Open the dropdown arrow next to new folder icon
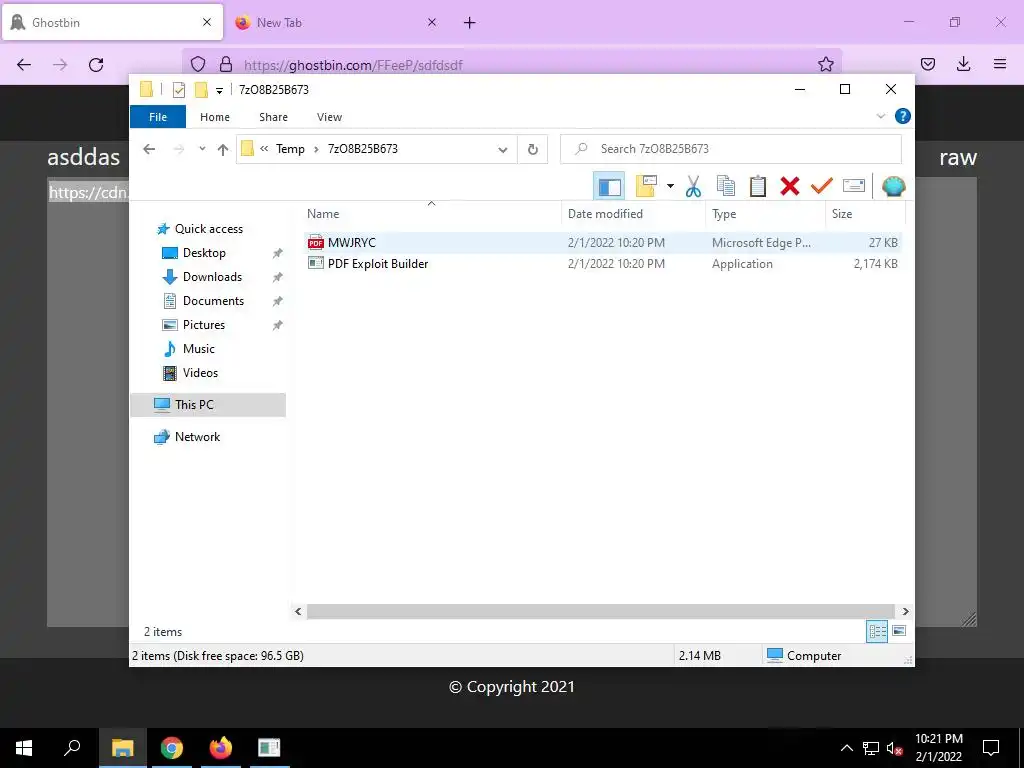 pyautogui.click(x=670, y=186)
